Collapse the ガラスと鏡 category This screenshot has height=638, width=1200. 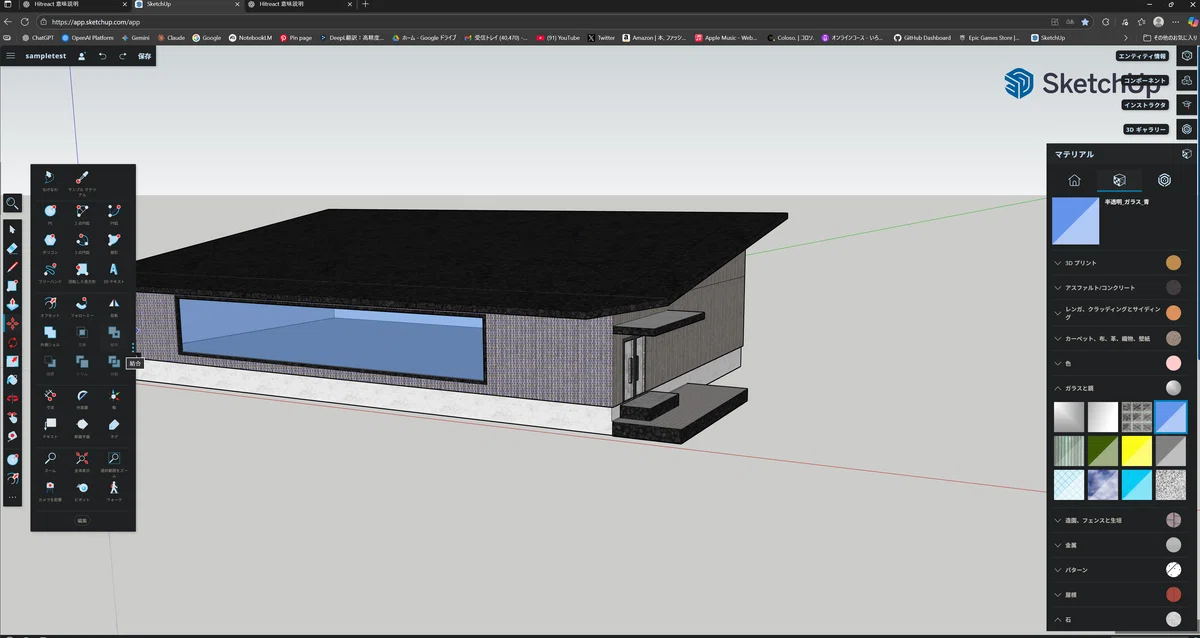pos(1119,388)
